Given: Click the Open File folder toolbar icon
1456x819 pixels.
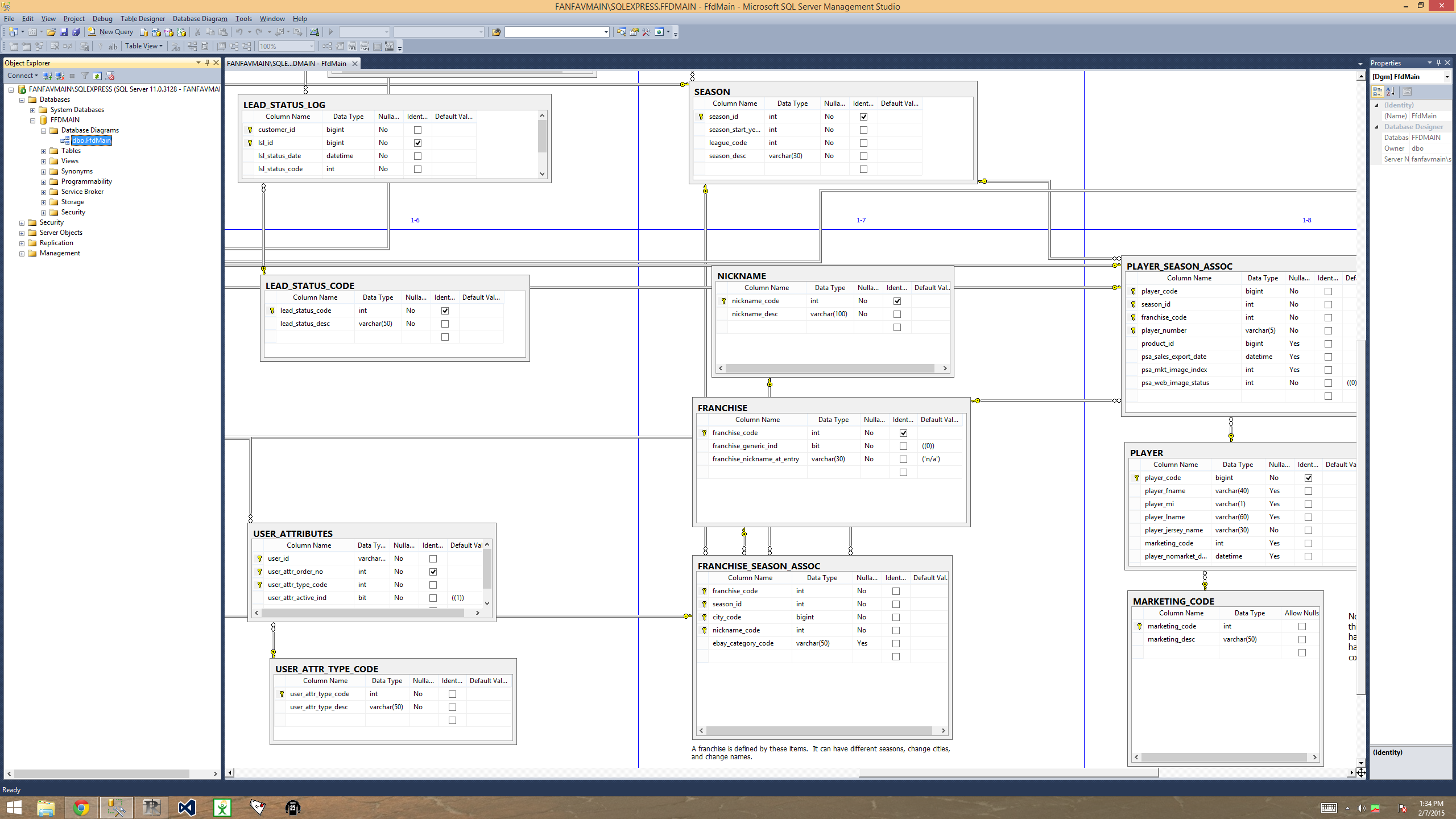Looking at the screenshot, I should coord(51,32).
